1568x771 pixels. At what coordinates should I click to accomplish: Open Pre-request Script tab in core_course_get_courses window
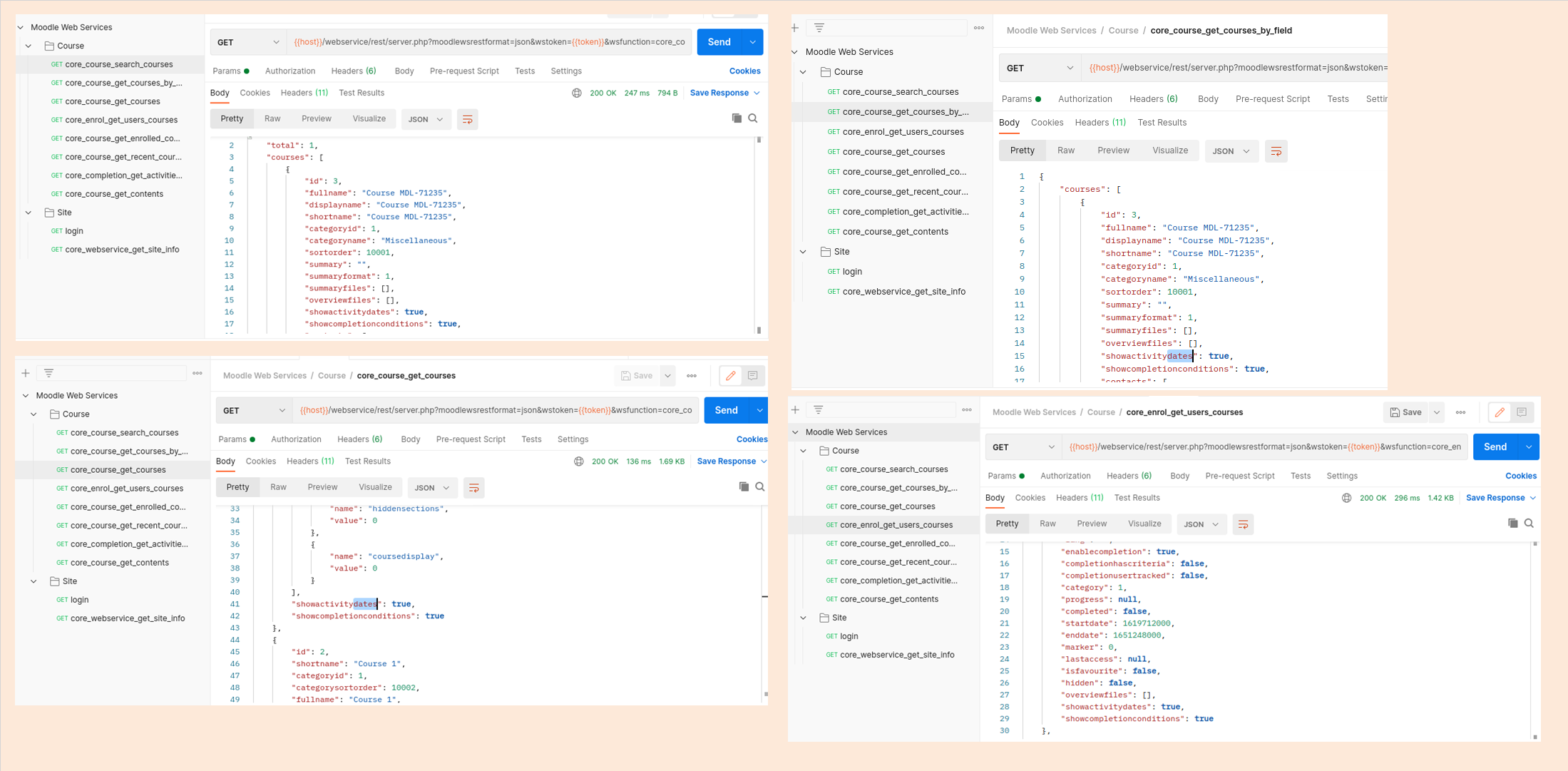[471, 439]
